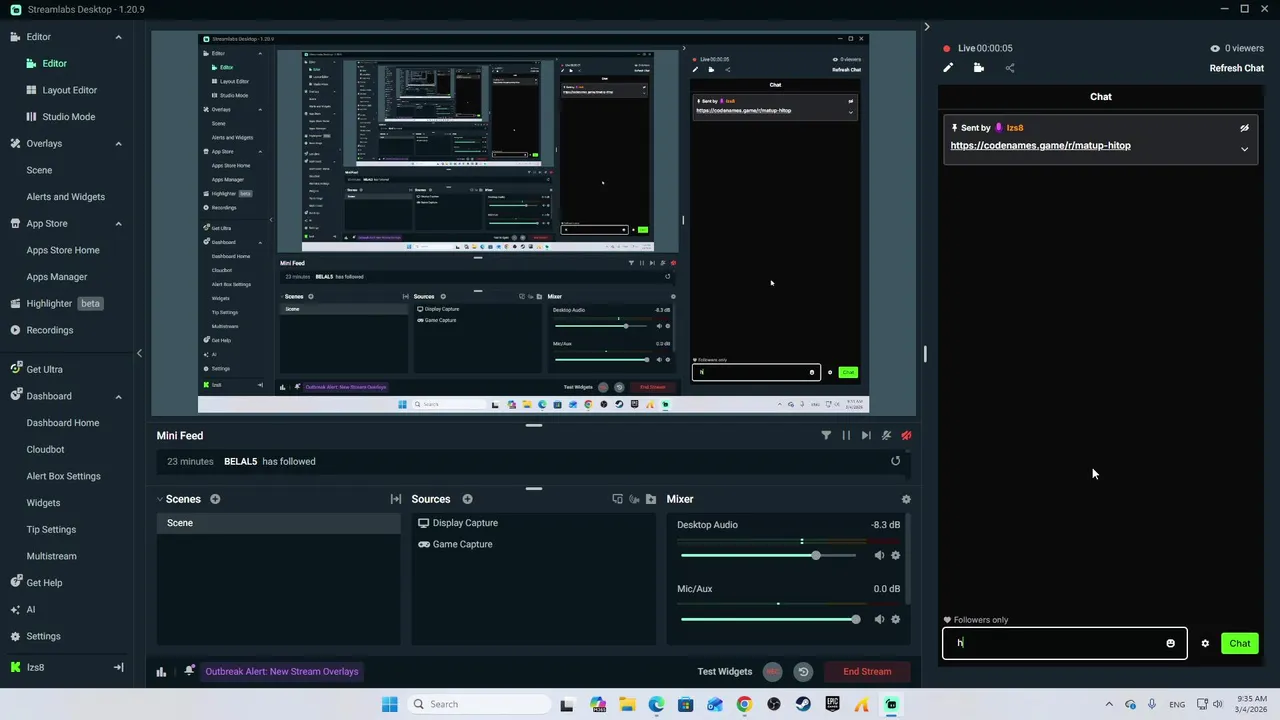Click the Test Widgets button

[724, 671]
